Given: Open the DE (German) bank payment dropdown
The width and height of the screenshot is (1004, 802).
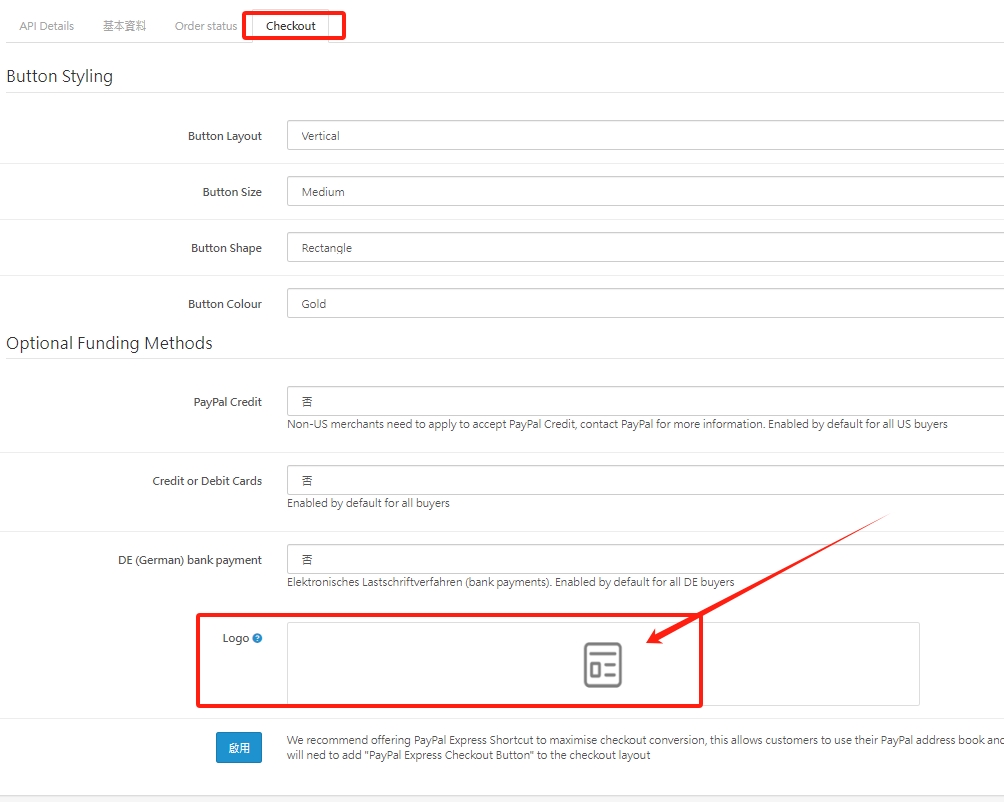Looking at the screenshot, I should pyautogui.click(x=645, y=559).
